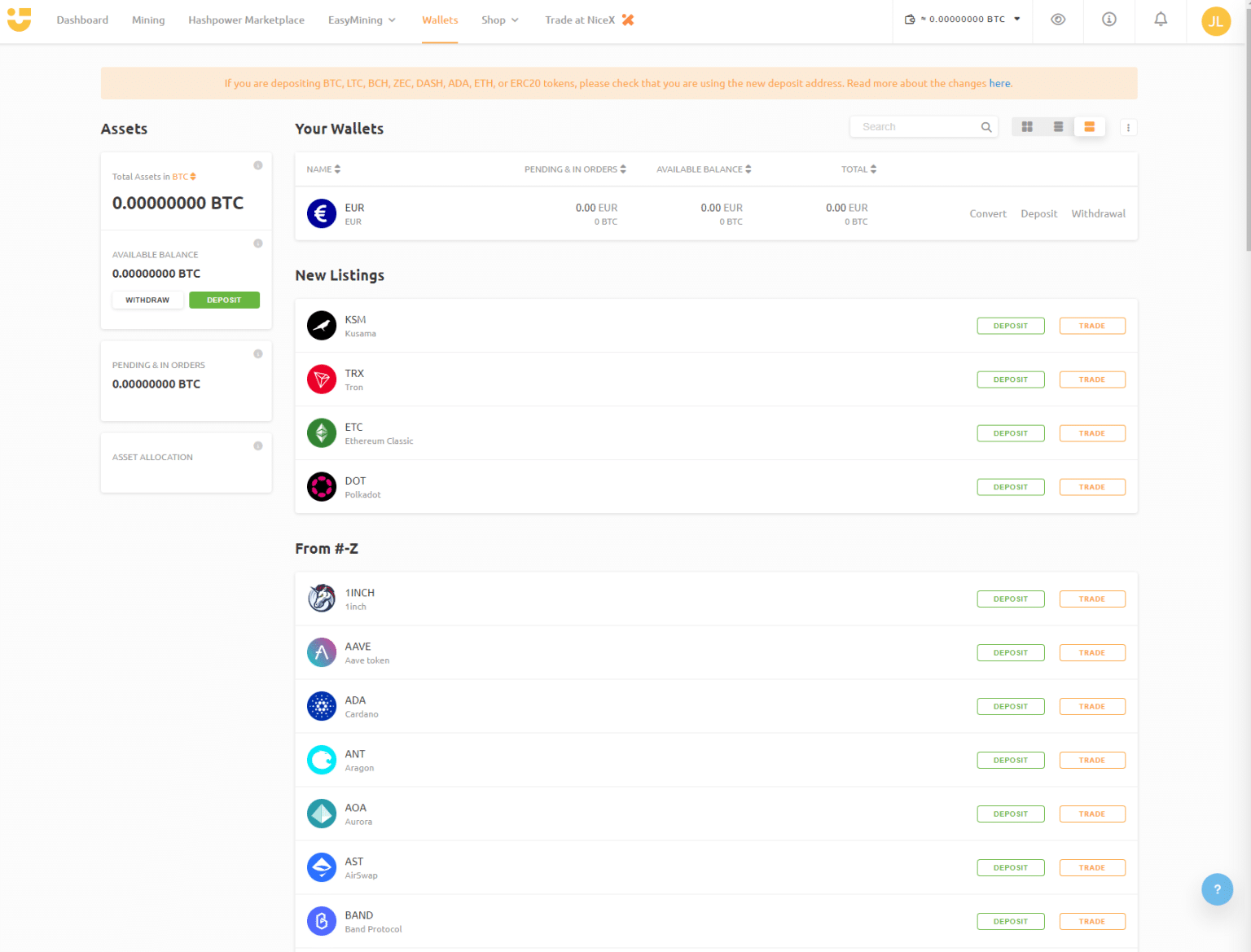Open notifications via the bell icon
This screenshot has height=952, width=1251.
1161,20
